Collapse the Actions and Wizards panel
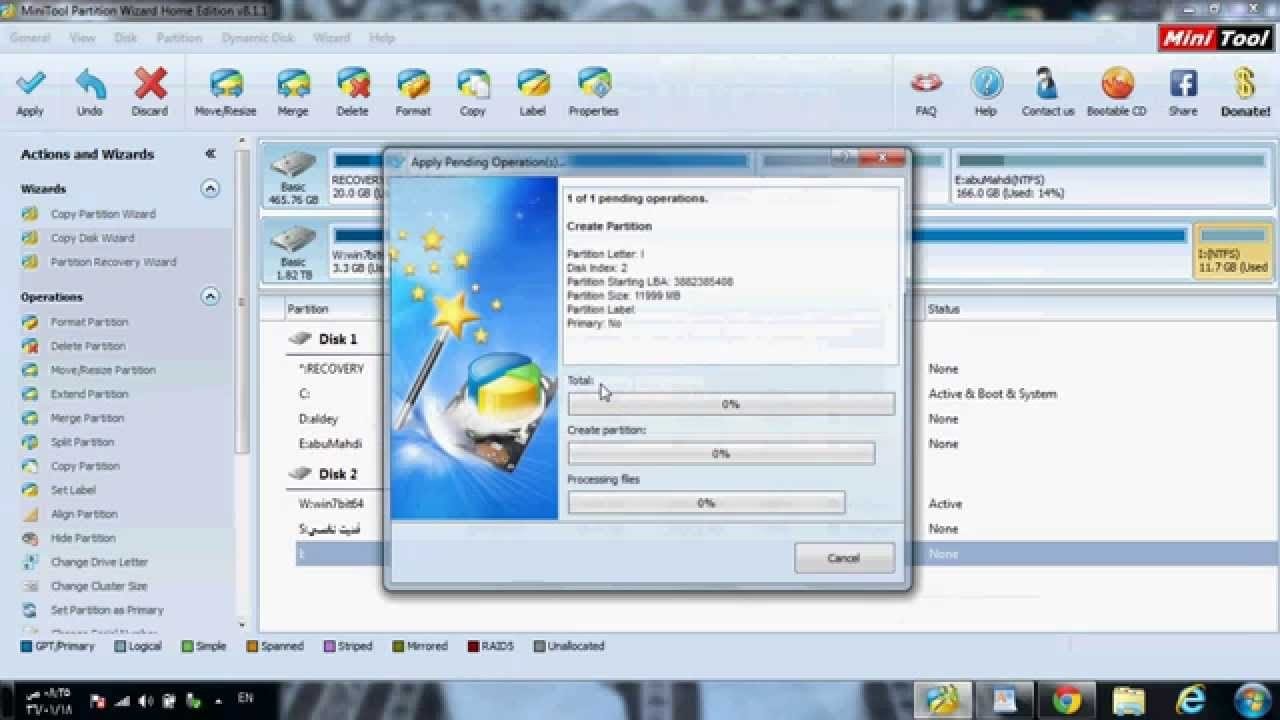 (210, 154)
